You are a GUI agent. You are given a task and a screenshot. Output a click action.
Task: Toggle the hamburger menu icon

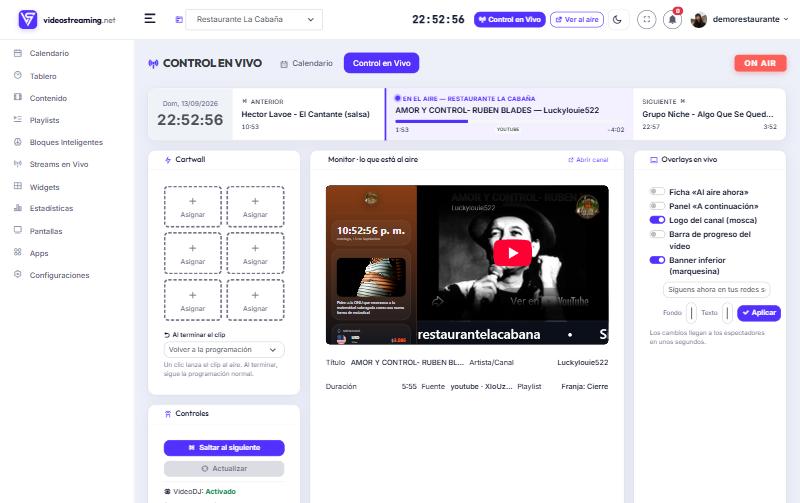click(x=149, y=19)
